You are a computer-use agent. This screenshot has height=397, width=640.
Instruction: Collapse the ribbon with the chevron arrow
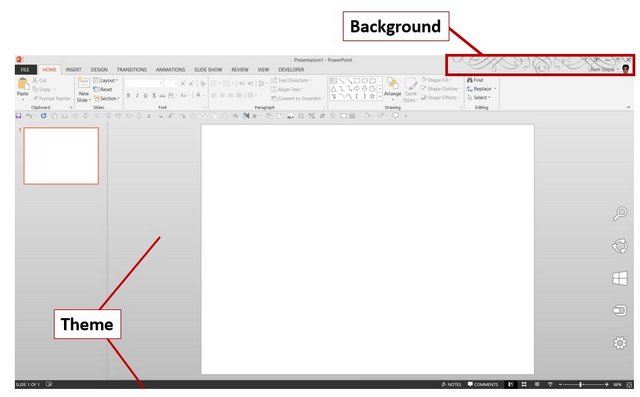click(628, 107)
